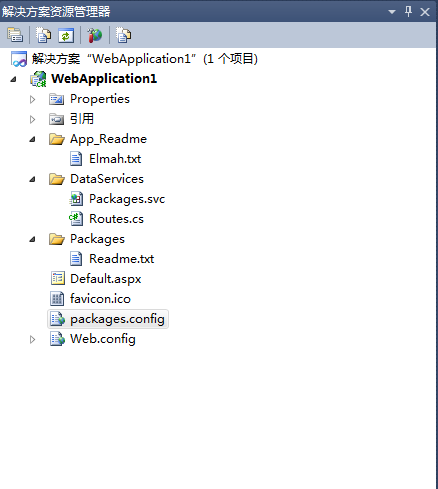Select the Elmah.txt file name
This screenshot has height=489, width=438.
click(115, 159)
